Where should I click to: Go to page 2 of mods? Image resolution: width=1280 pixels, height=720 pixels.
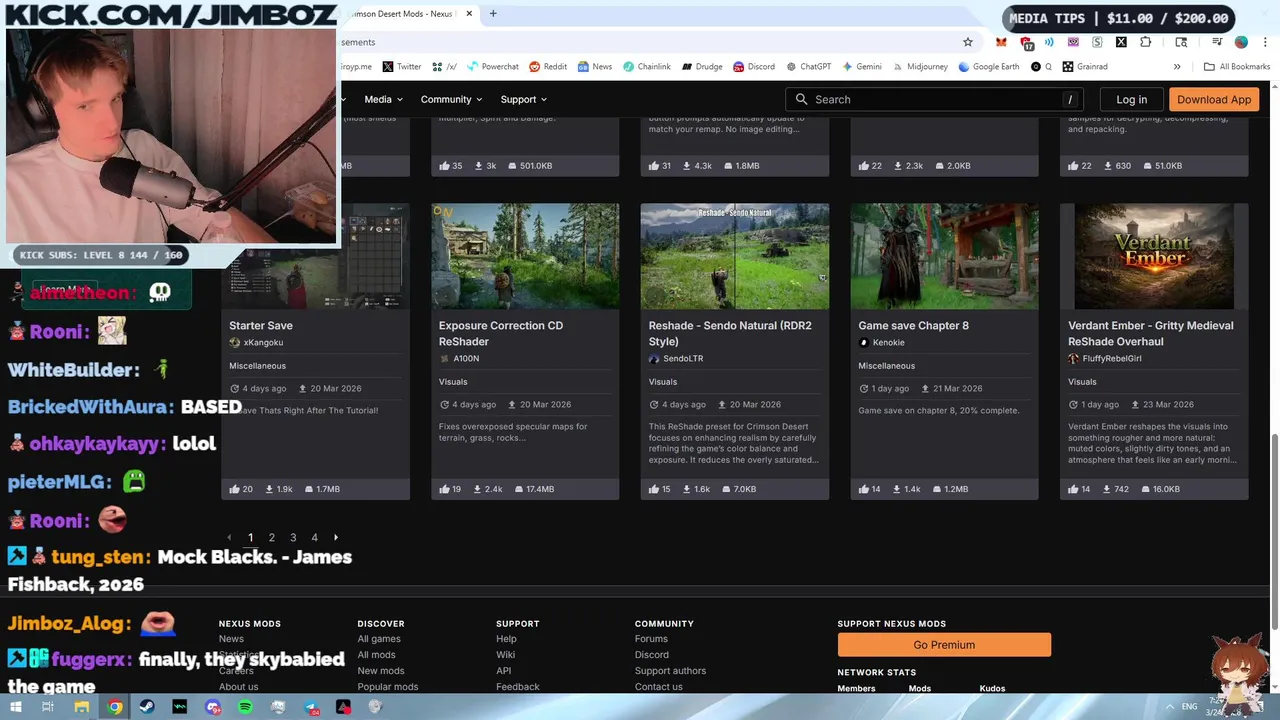click(271, 537)
